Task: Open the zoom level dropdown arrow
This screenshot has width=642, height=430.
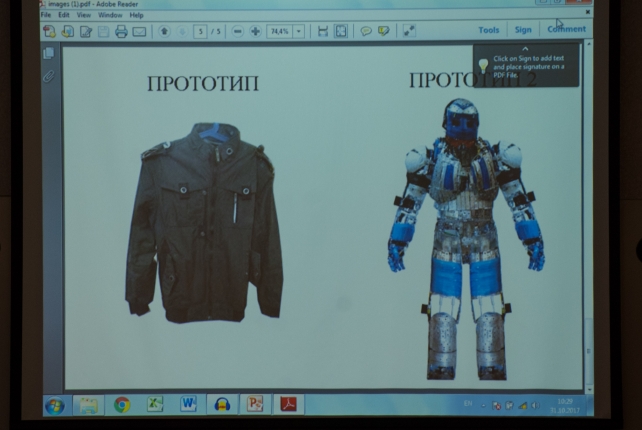Action: [x=299, y=32]
